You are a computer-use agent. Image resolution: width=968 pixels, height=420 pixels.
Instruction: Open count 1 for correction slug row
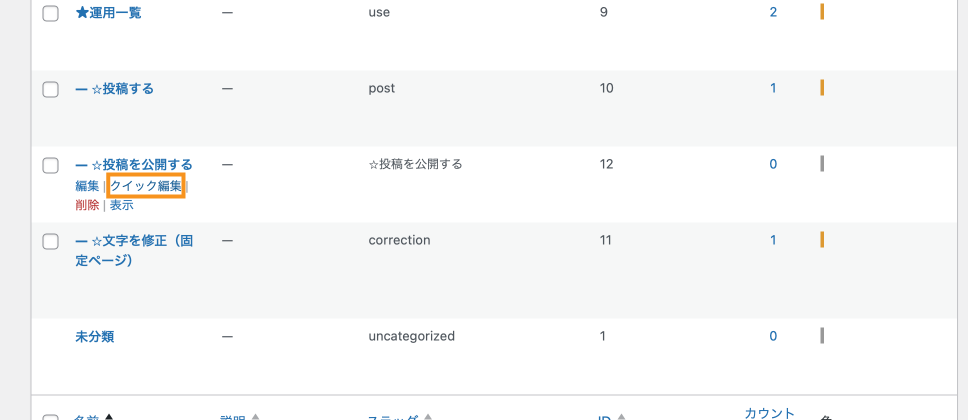pyautogui.click(x=773, y=241)
